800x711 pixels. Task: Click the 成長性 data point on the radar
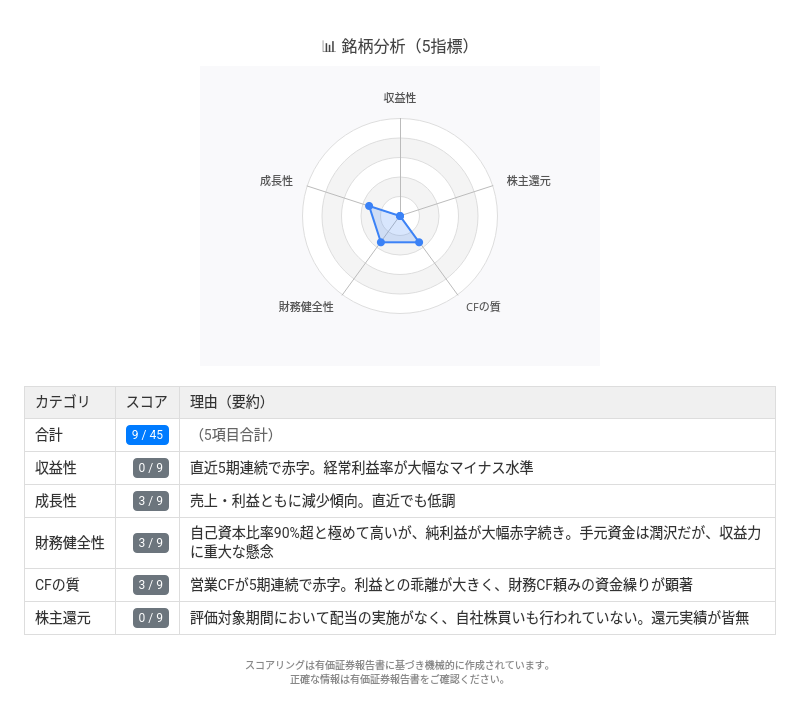coord(369,206)
